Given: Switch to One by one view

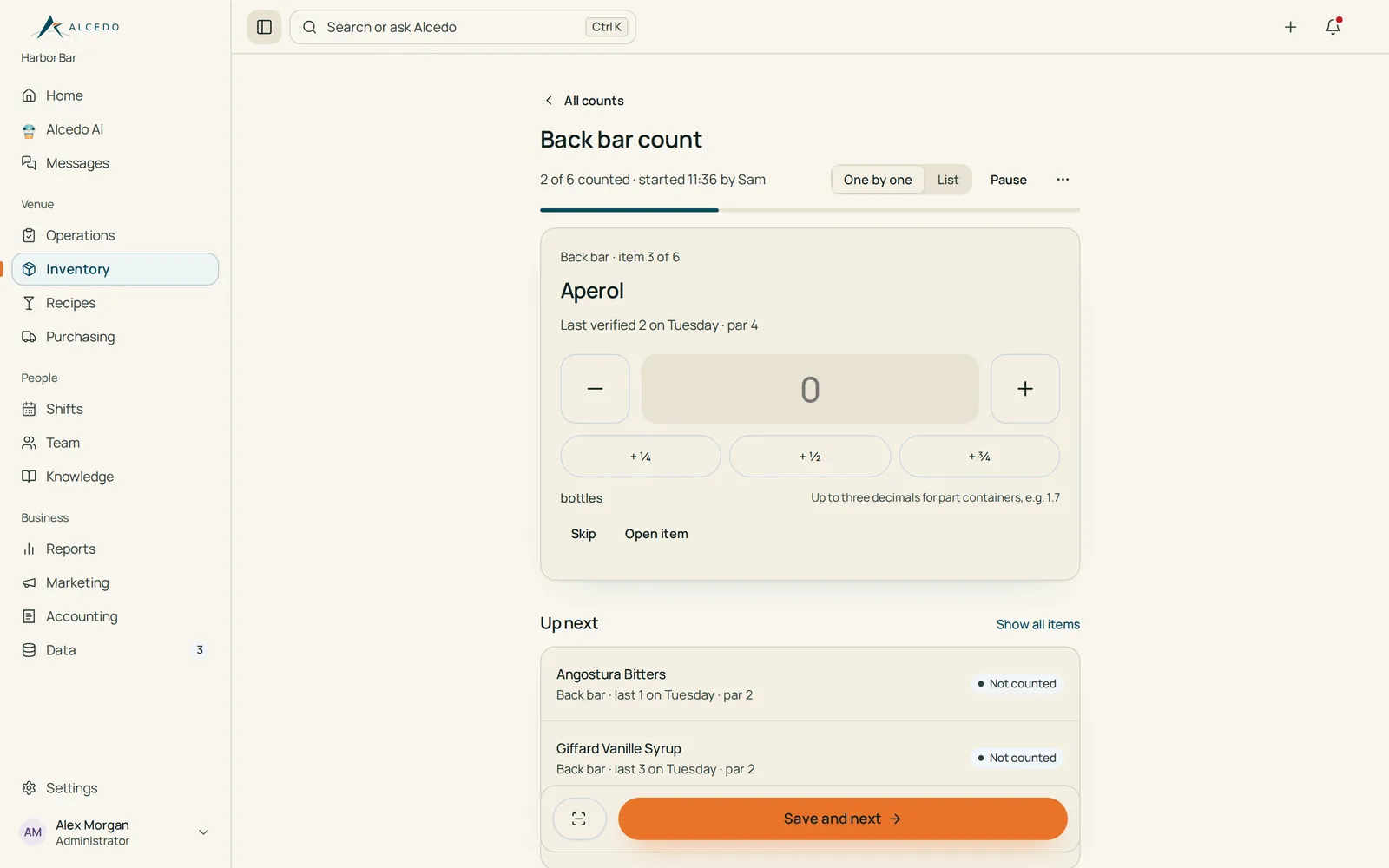Looking at the screenshot, I should coord(878,180).
